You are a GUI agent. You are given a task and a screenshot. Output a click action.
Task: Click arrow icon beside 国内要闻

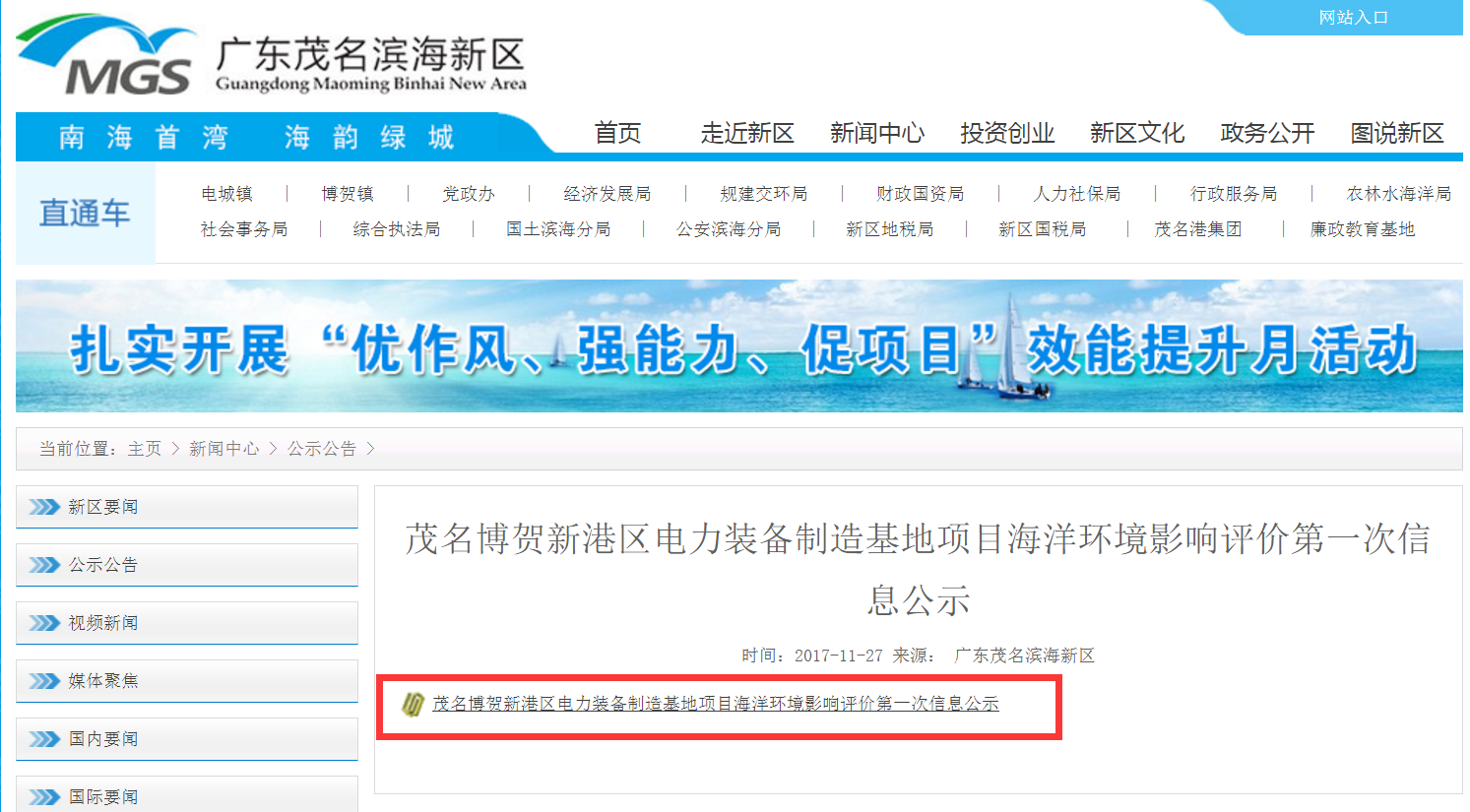click(44, 739)
